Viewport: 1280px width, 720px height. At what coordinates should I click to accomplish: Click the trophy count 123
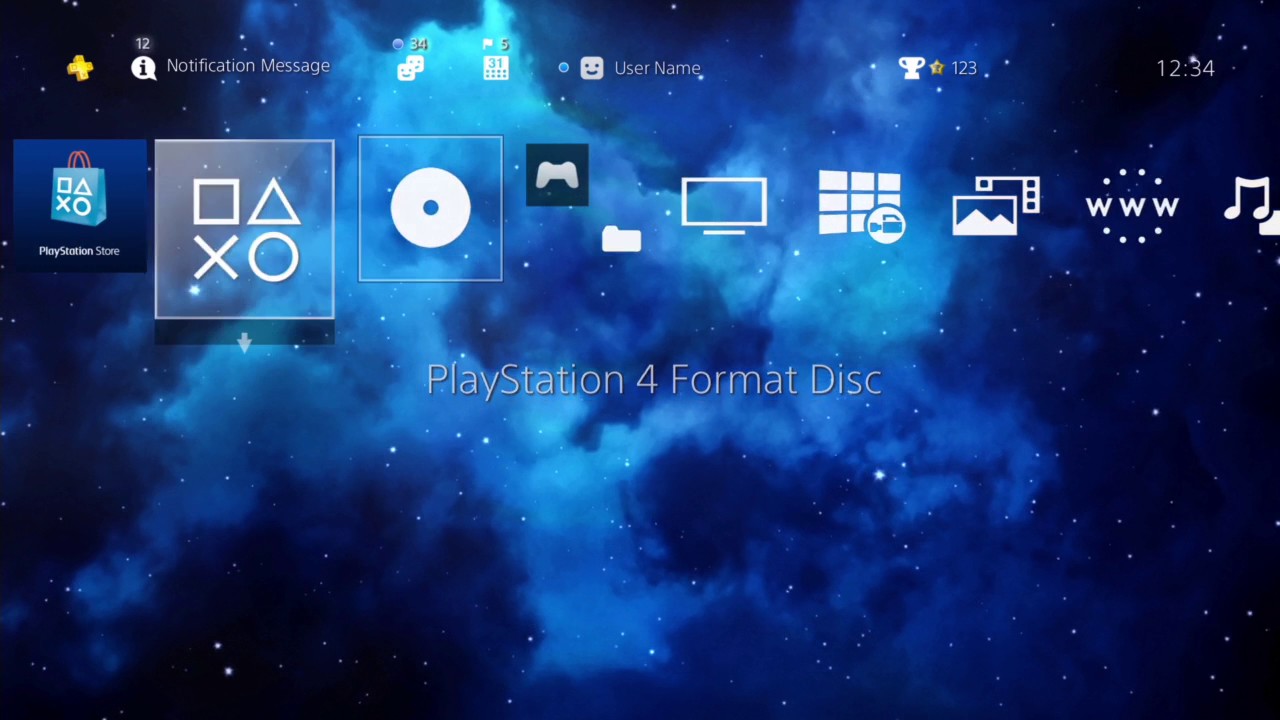[x=964, y=68]
